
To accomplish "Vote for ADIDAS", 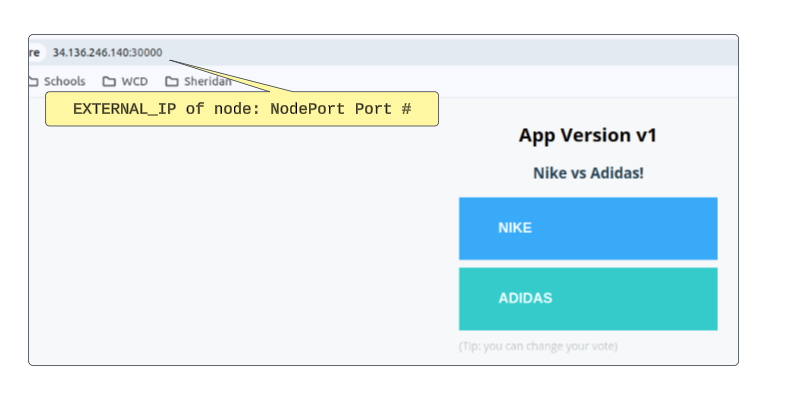I will pos(587,298).
